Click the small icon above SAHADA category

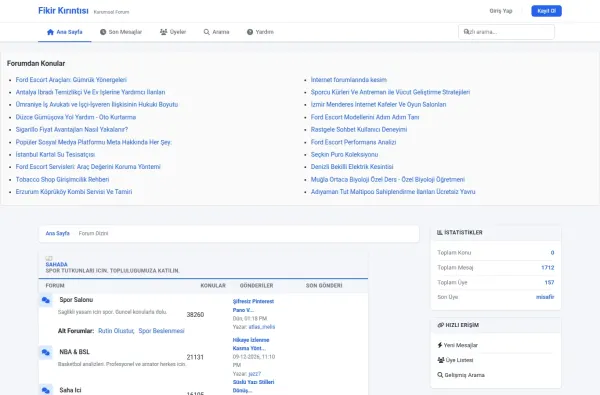[49, 258]
